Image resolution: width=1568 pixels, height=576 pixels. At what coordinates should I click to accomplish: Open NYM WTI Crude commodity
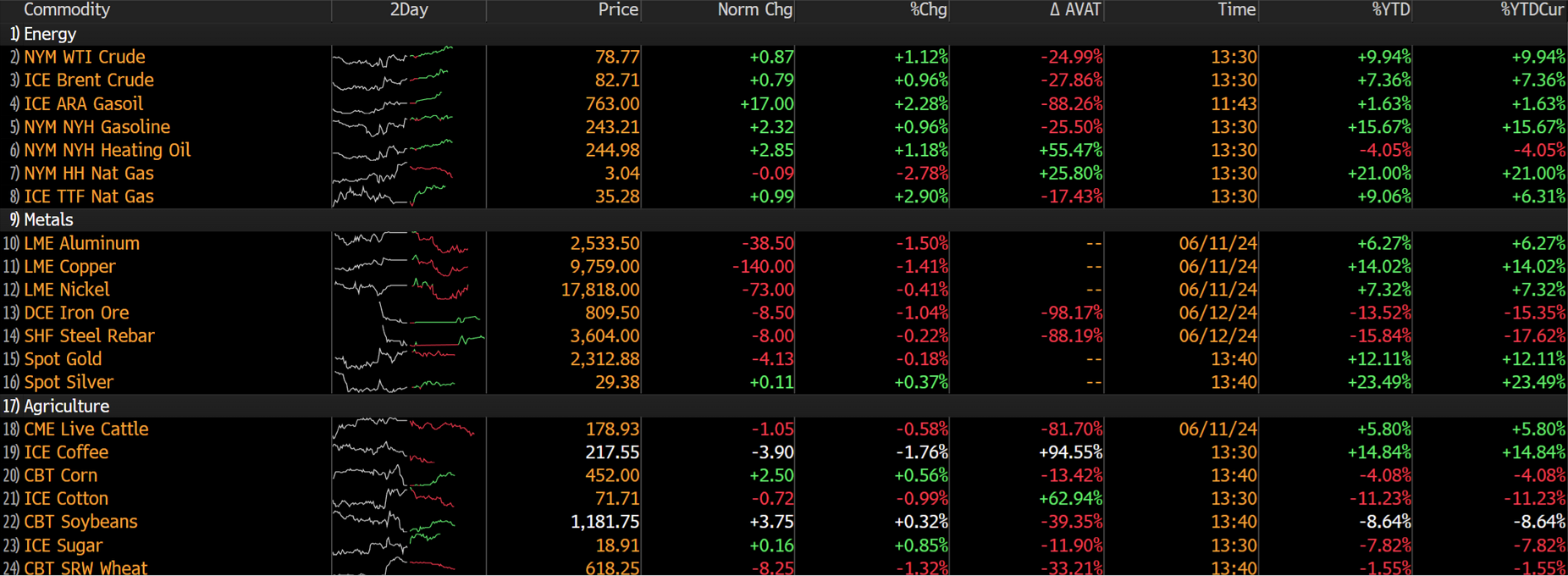[x=85, y=57]
